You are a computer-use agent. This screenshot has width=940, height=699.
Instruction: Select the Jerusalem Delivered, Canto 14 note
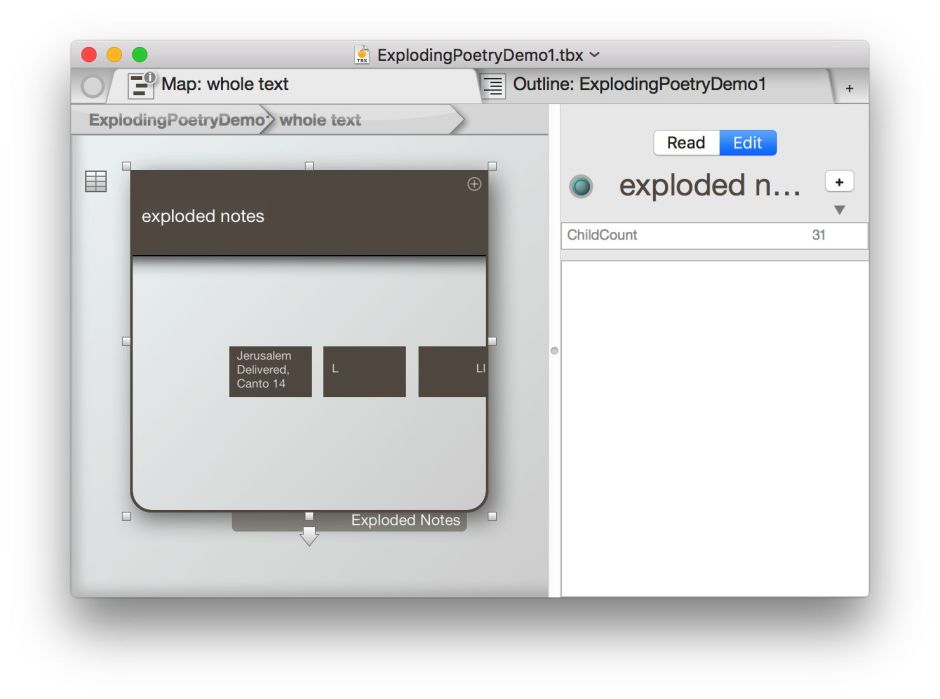[x=270, y=371]
